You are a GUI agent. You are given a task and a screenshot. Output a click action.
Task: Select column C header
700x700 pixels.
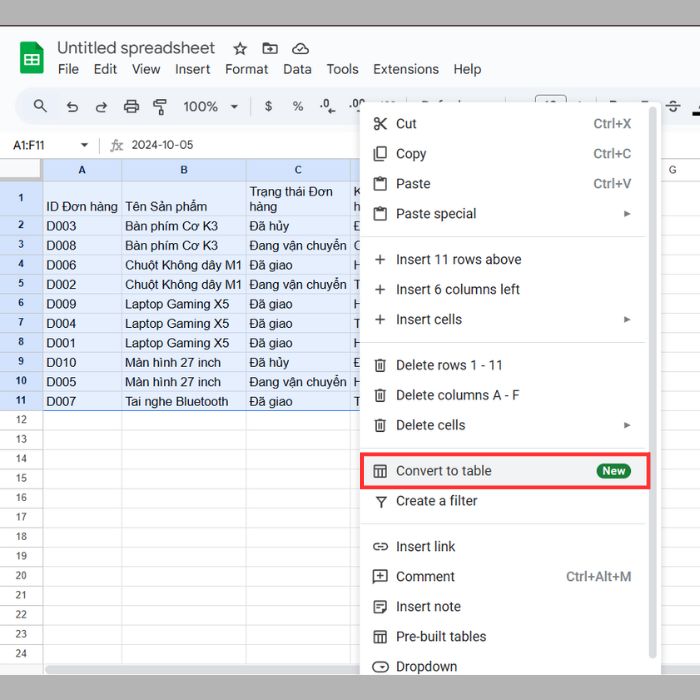pyautogui.click(x=298, y=170)
